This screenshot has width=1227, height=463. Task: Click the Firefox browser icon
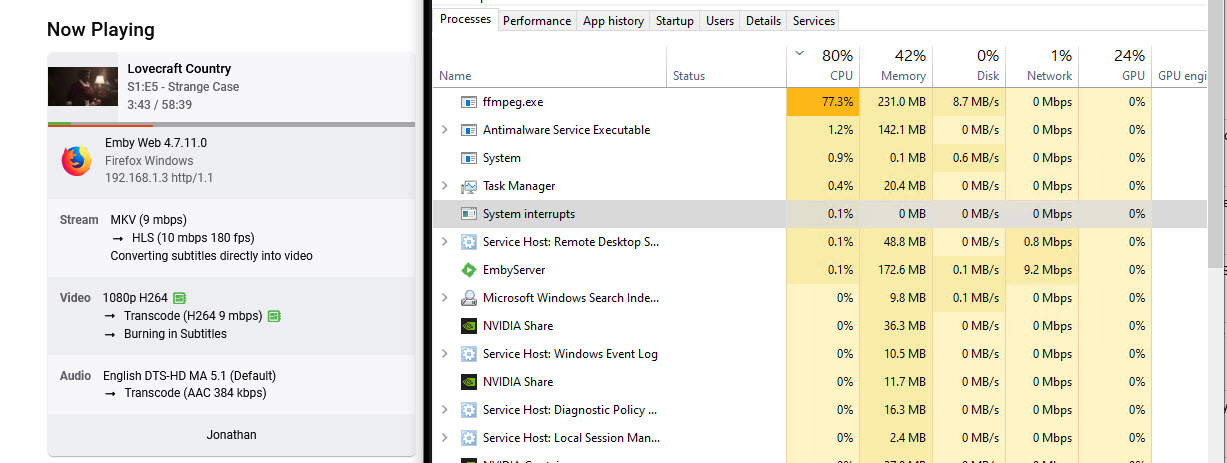tap(76, 161)
